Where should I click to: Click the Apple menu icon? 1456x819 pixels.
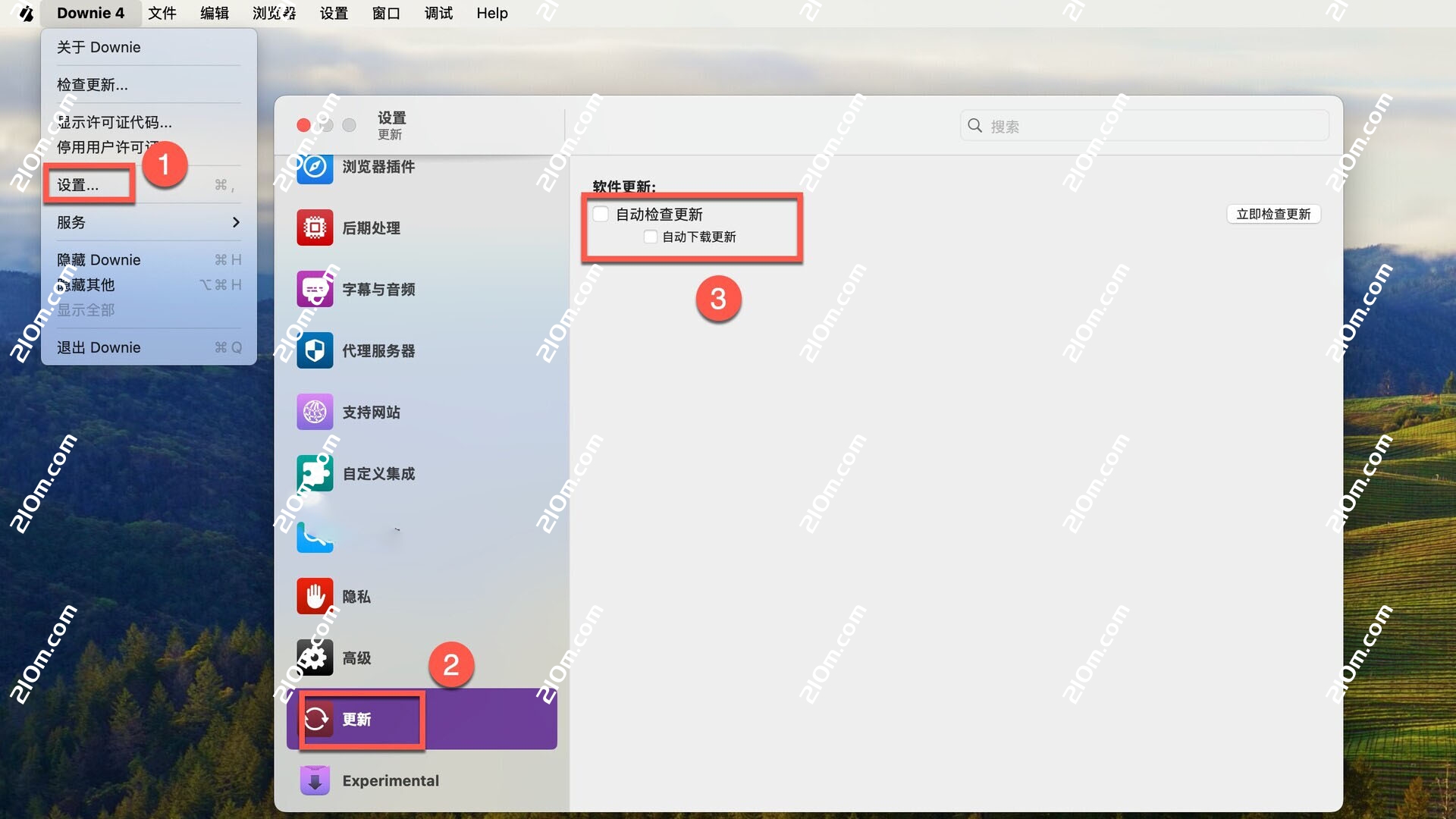click(x=26, y=13)
